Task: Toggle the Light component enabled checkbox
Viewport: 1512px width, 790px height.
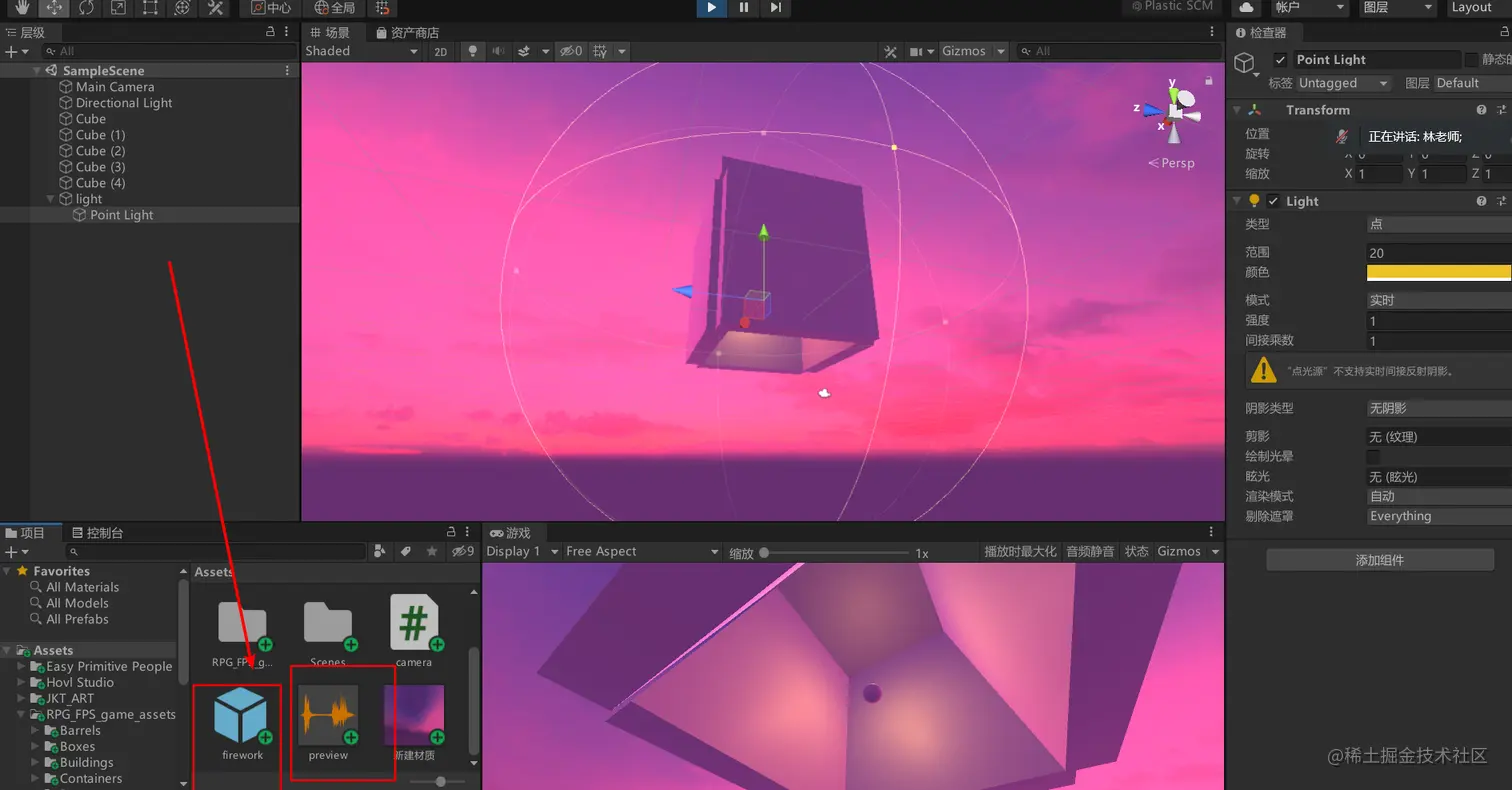Action: click(1273, 201)
